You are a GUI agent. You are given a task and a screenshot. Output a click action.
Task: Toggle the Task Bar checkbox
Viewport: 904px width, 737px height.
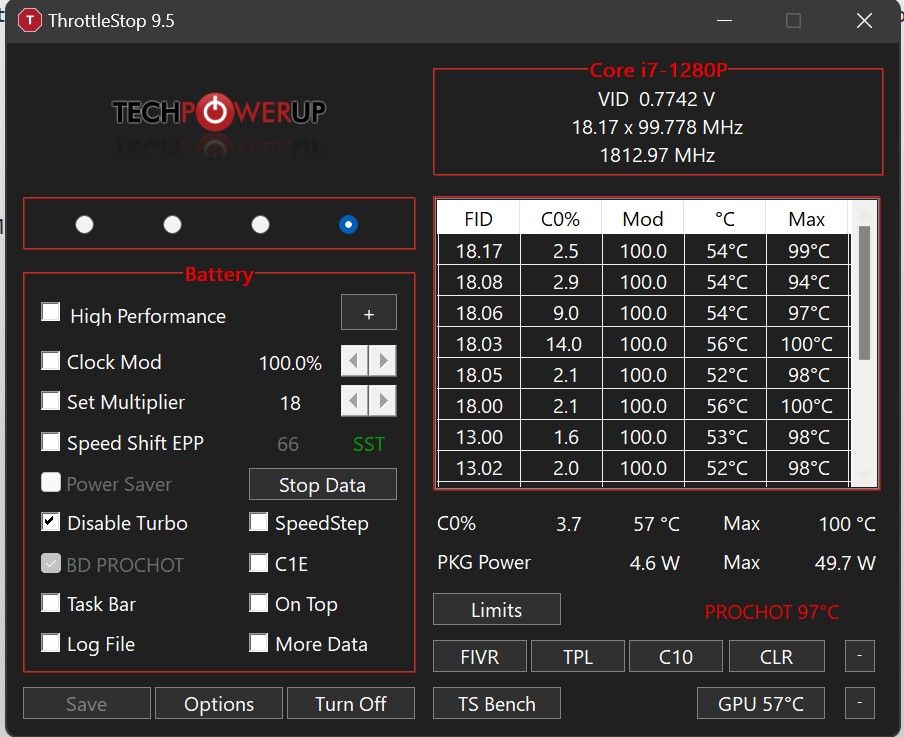(51, 603)
